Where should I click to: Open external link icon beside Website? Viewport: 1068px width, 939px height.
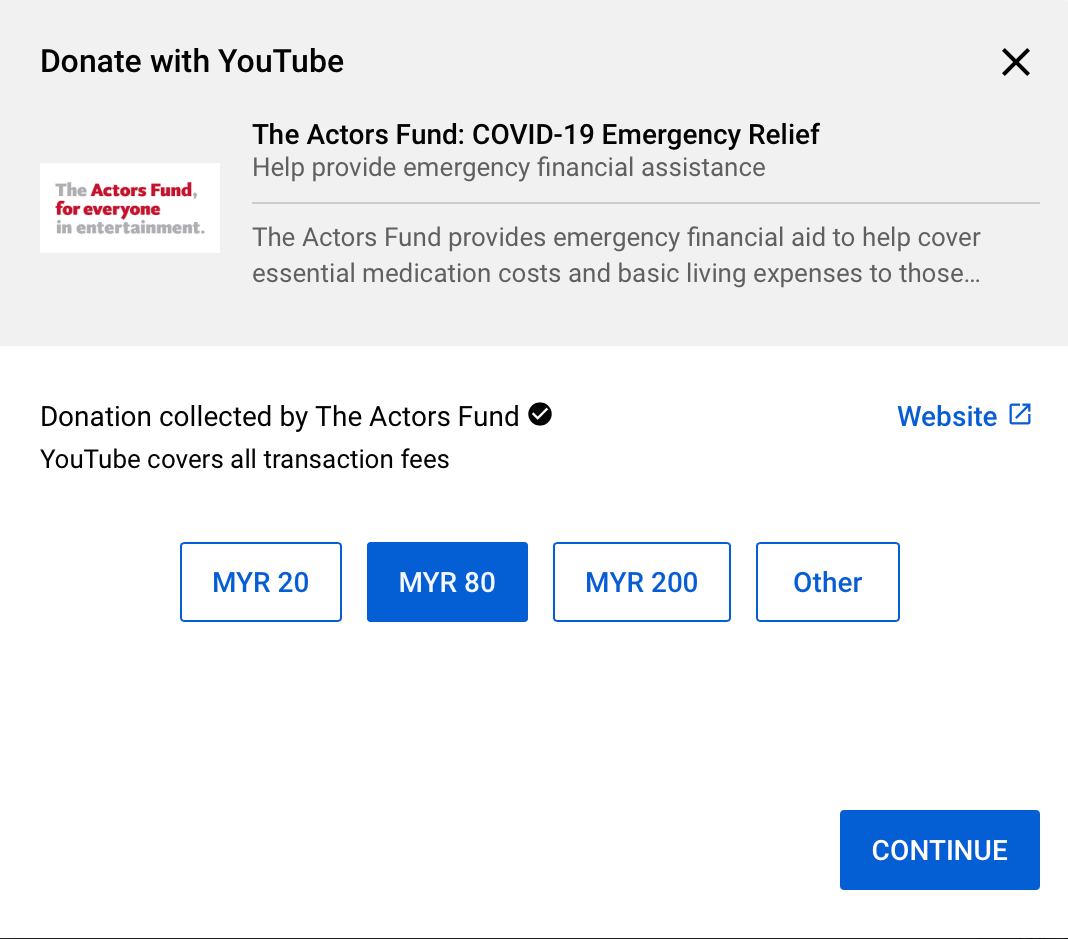click(1020, 414)
